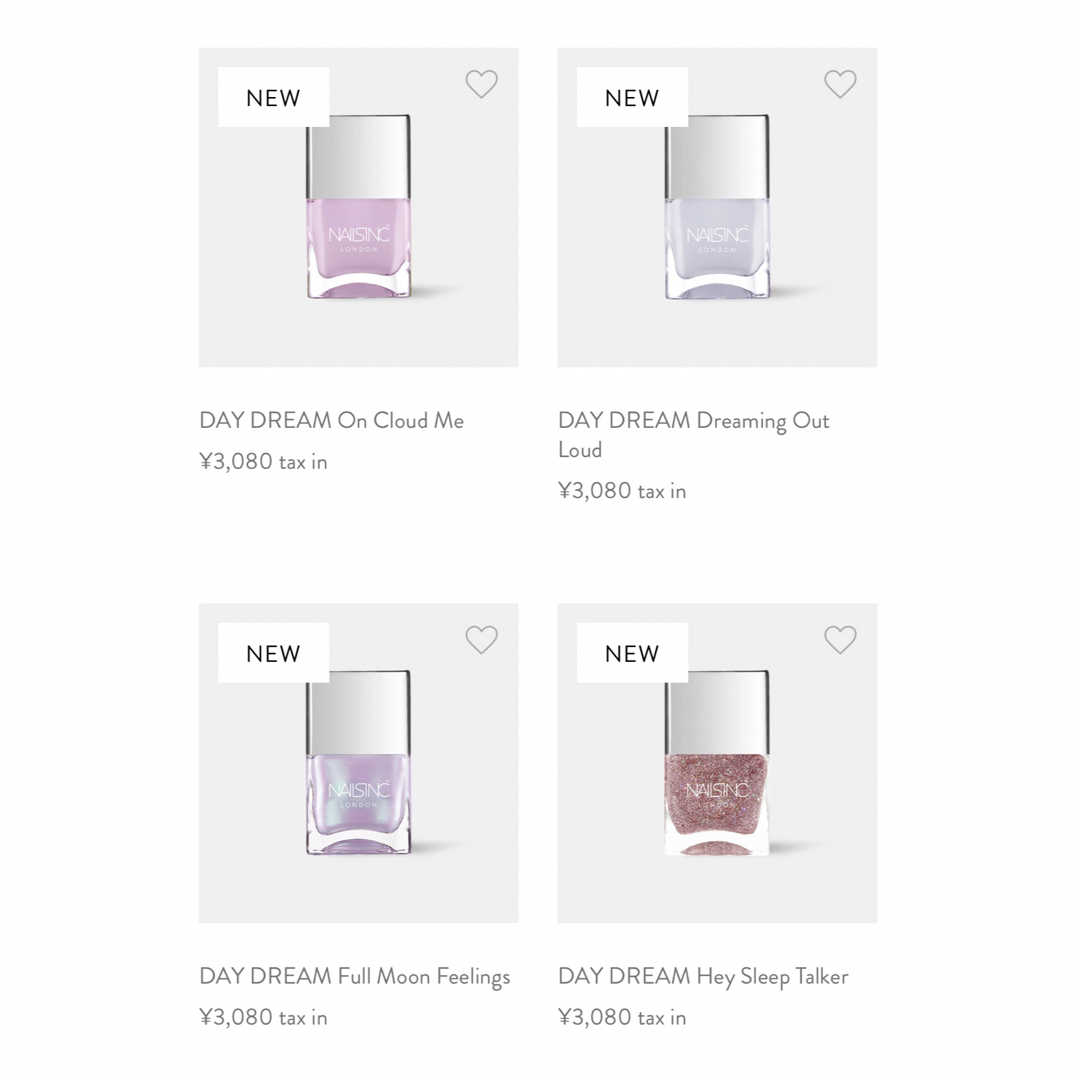Add DAY DREAM Dreaming Out Loud to wishlist
The image size is (1080, 1080).
tap(840, 84)
